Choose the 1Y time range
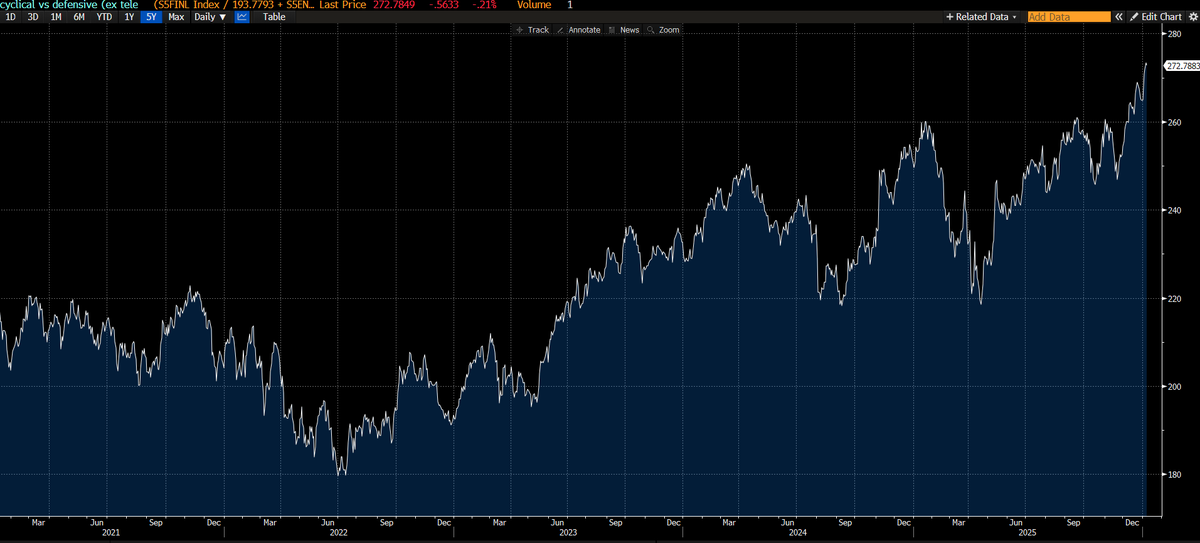Image resolution: width=1200 pixels, height=543 pixels. coord(129,17)
